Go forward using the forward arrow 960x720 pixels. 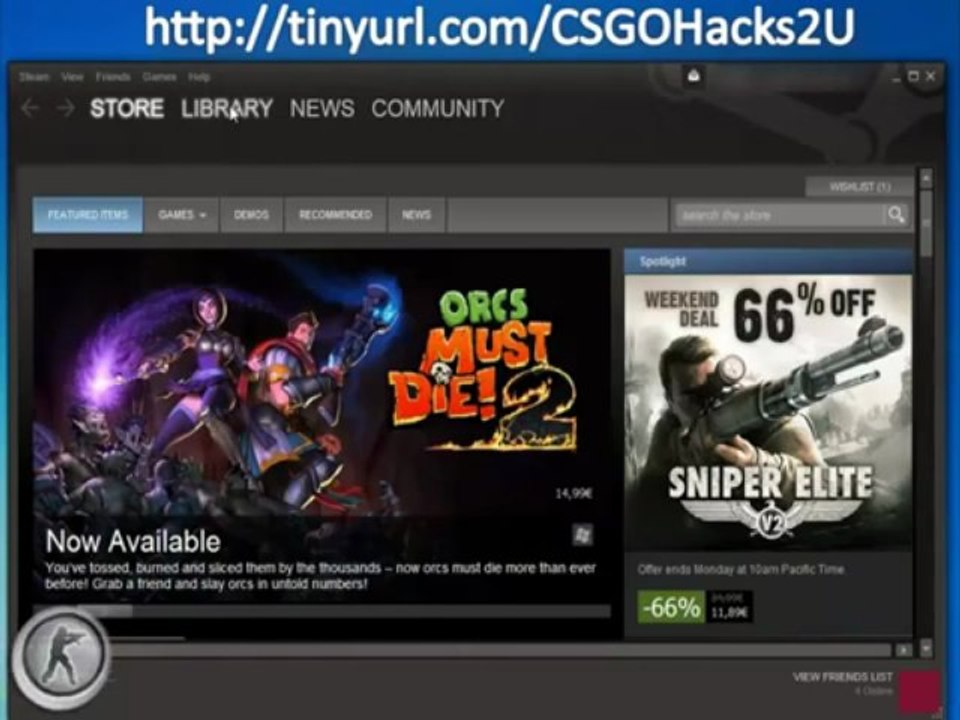click(x=65, y=108)
